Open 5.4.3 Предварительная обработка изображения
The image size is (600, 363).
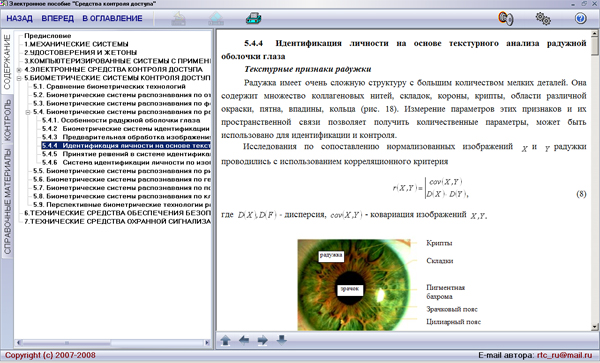tap(126, 137)
